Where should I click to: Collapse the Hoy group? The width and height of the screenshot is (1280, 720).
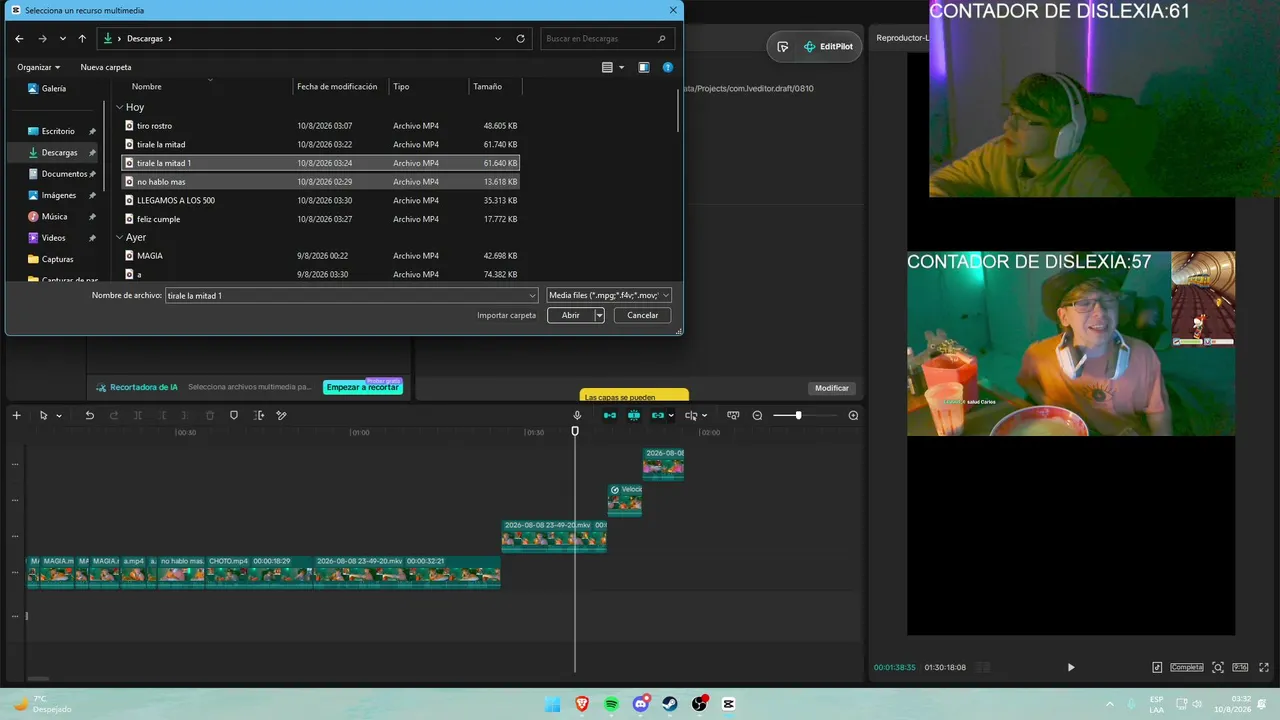point(120,107)
